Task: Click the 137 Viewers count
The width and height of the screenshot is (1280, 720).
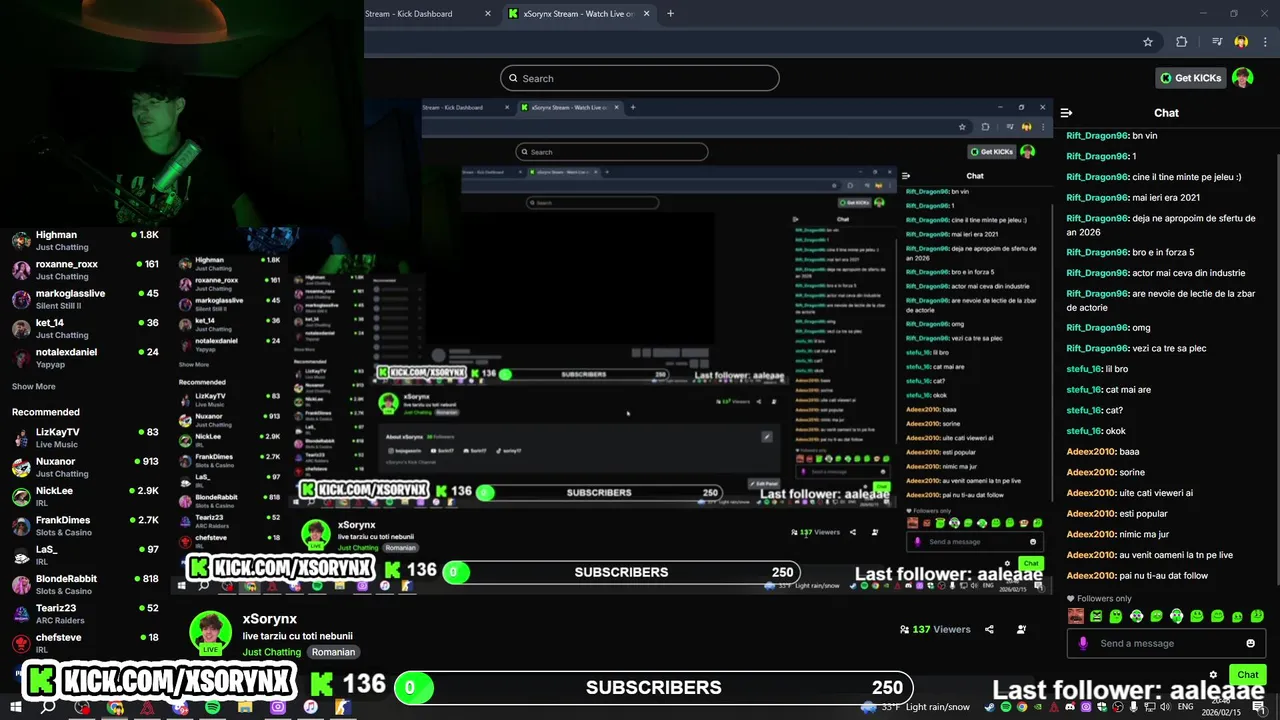Action: tap(935, 629)
